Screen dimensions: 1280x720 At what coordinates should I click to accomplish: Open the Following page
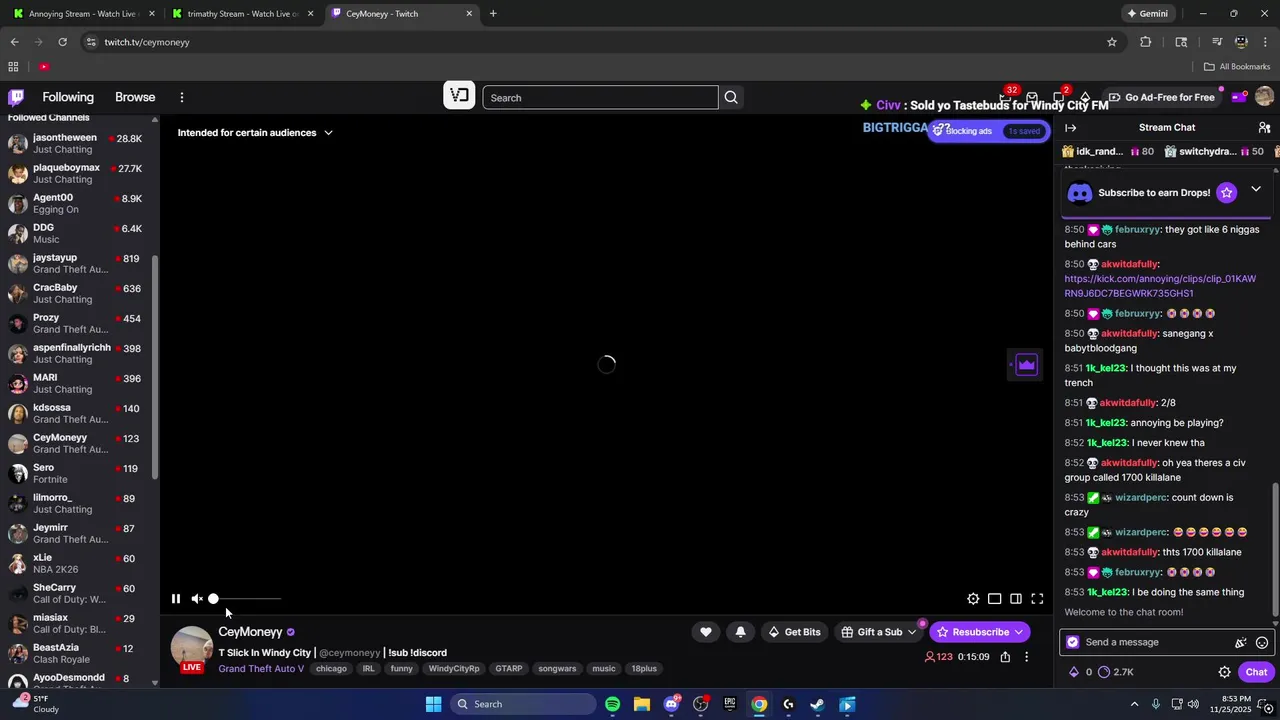(68, 97)
